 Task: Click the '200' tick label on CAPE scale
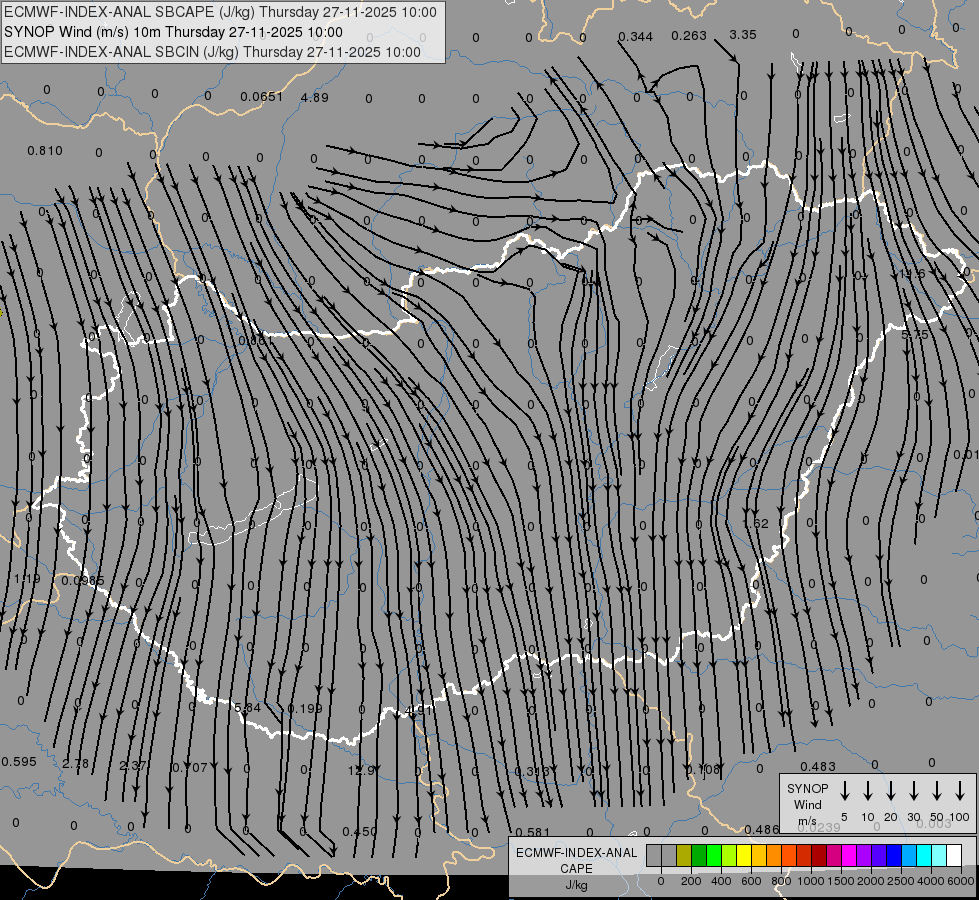[691, 881]
